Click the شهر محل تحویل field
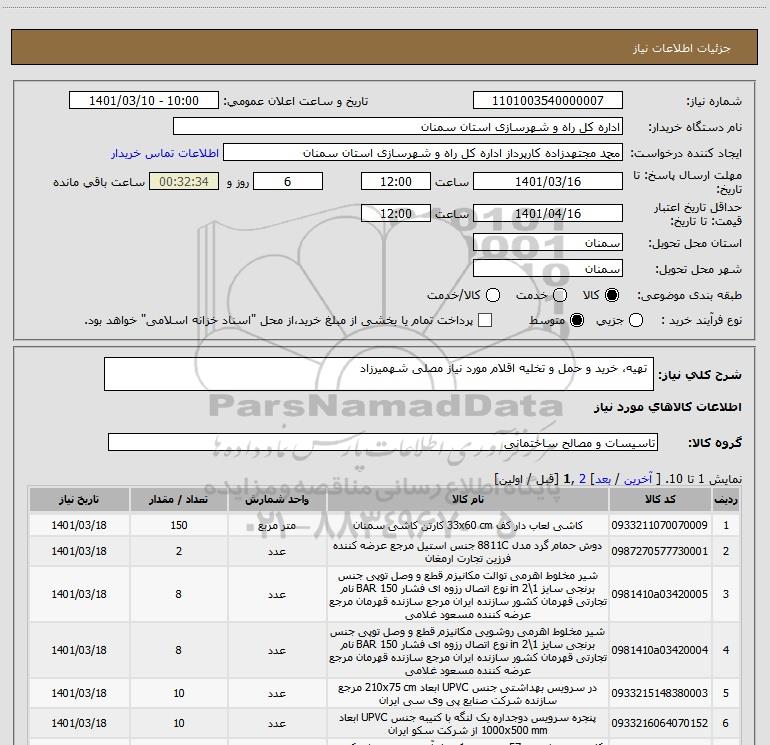 548,269
